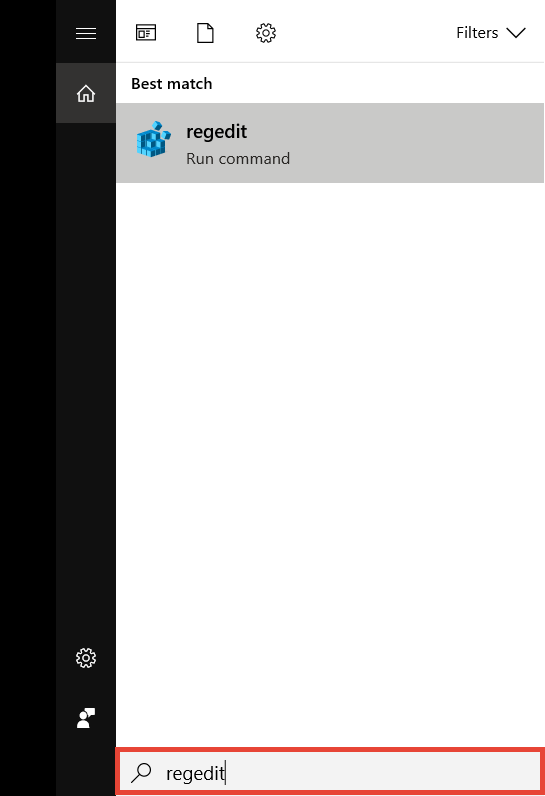Filter results by Documents icon

tap(206, 33)
